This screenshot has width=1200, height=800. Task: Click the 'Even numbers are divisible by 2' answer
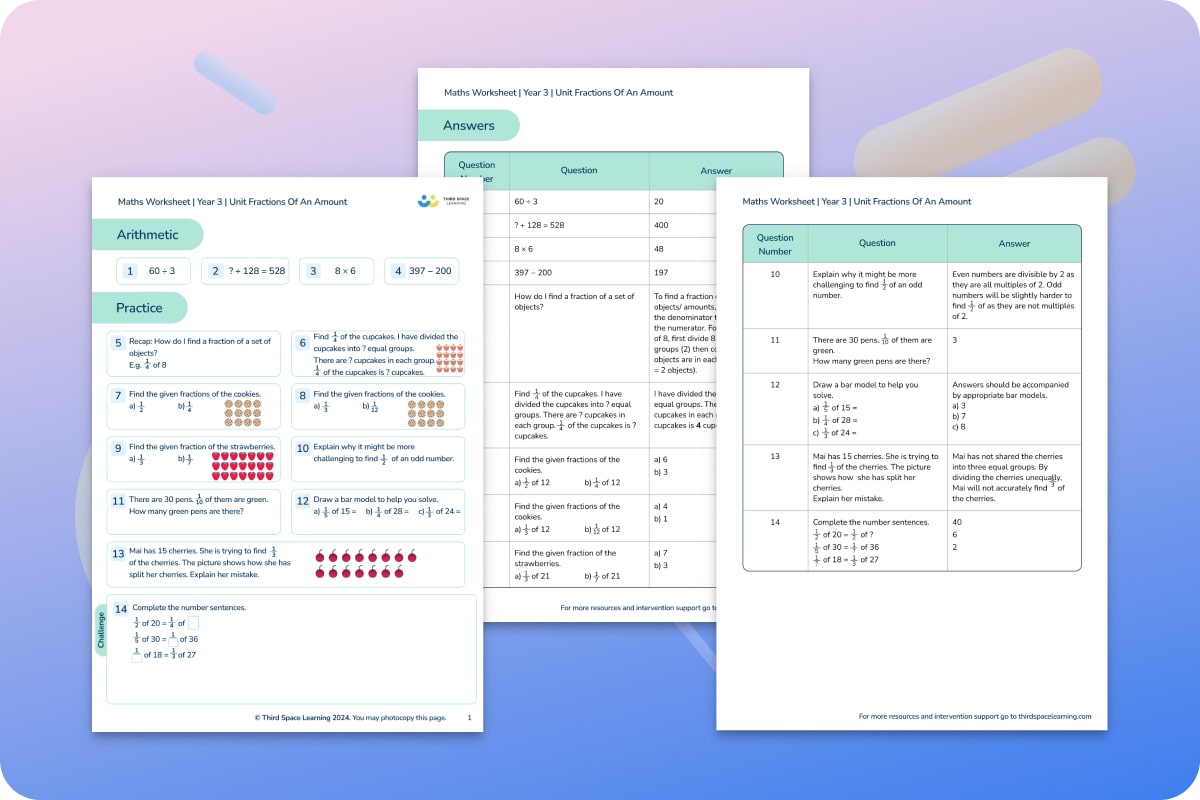pos(1013,296)
